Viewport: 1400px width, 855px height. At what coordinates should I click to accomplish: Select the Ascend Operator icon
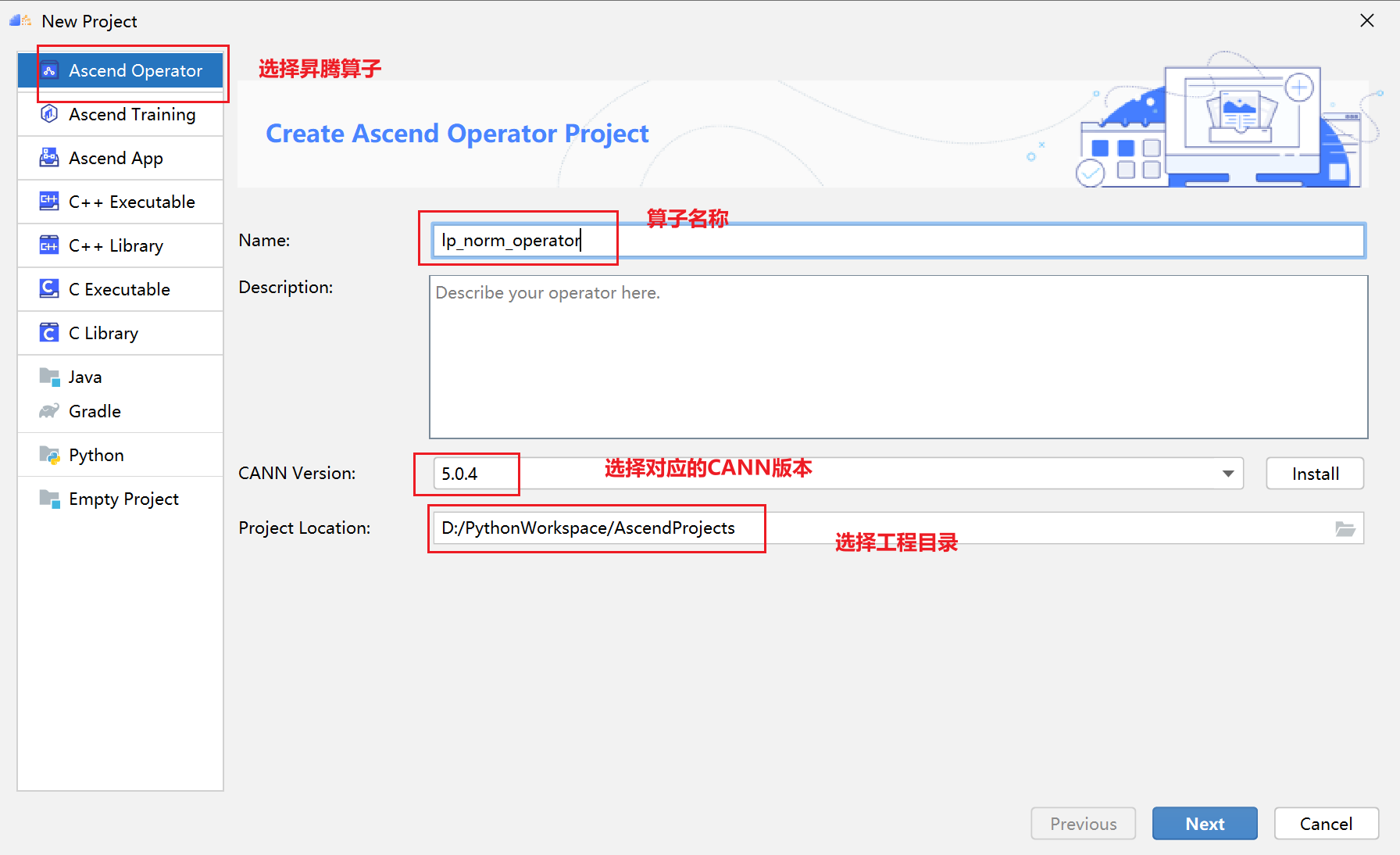[x=49, y=70]
